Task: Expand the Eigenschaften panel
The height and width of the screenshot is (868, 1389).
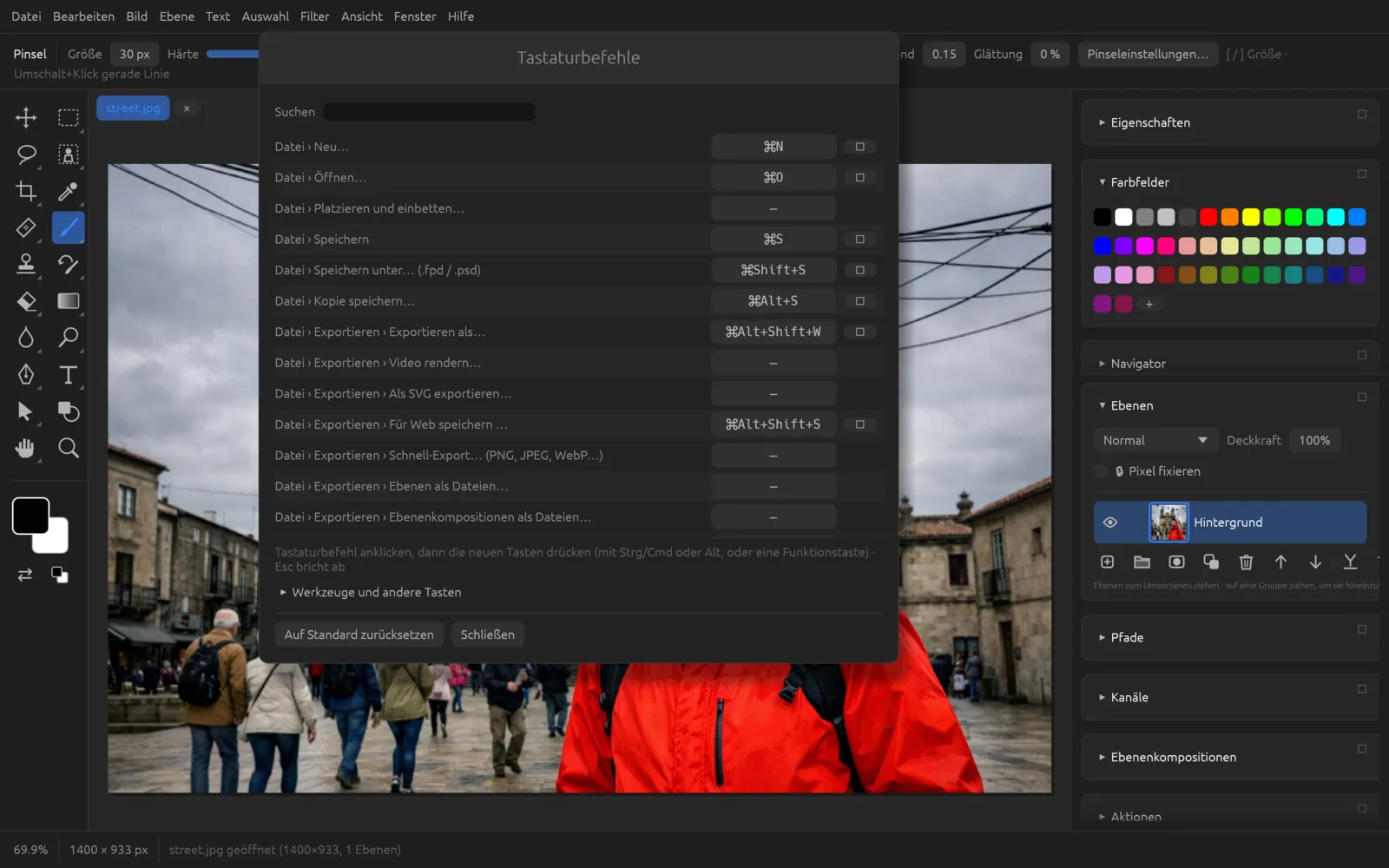Action: coord(1144,122)
